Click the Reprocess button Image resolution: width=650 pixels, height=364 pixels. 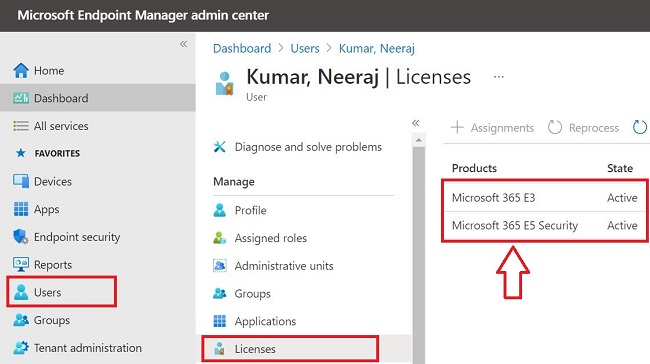click(583, 127)
